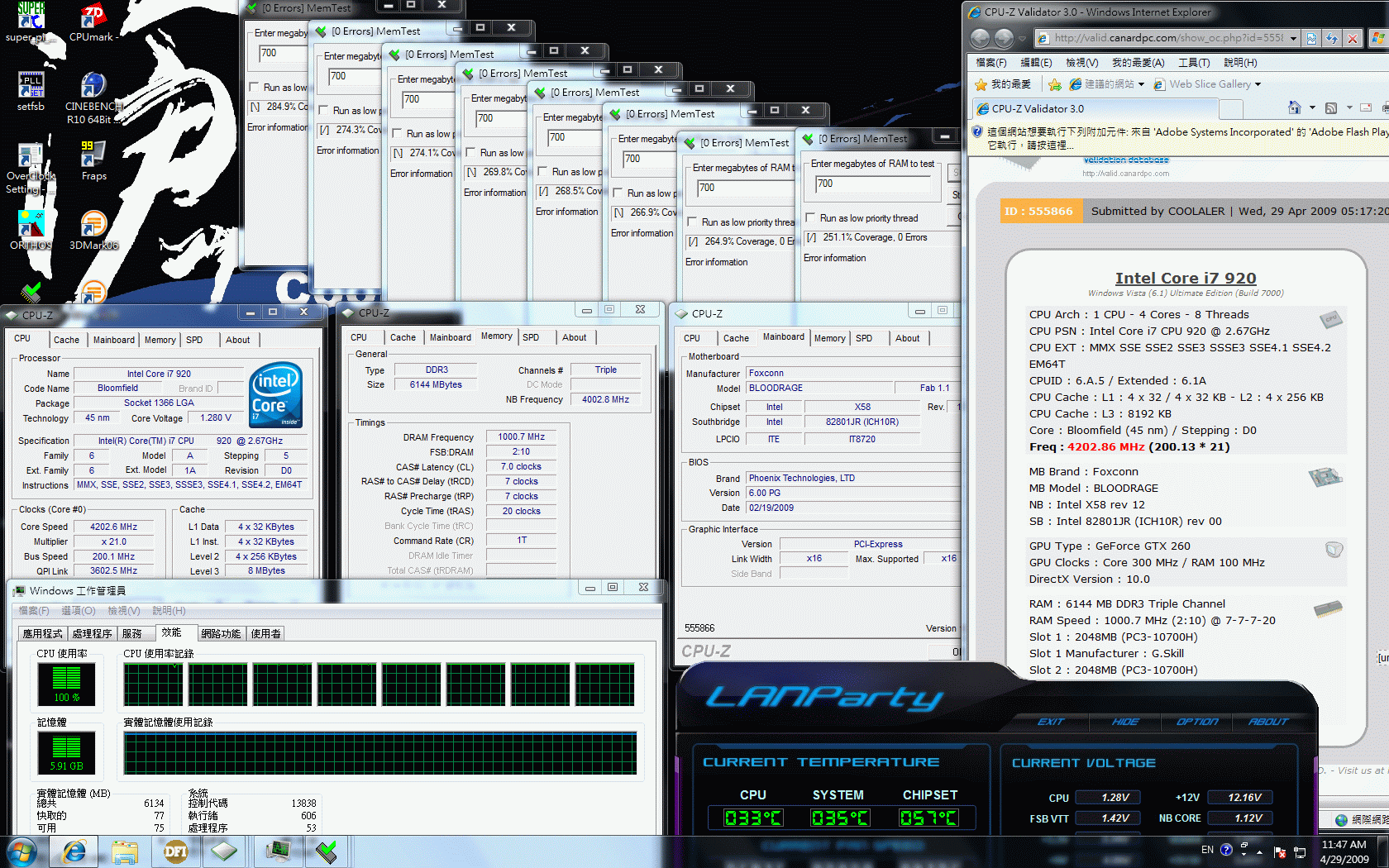
Task: Open the Windows Start orb
Action: [21, 851]
